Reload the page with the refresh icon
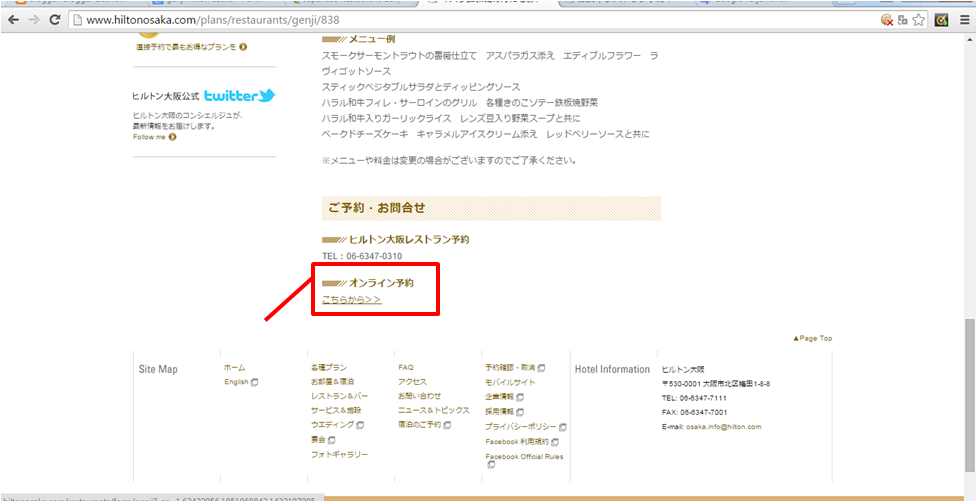The image size is (977, 502). pyautogui.click(x=54, y=20)
